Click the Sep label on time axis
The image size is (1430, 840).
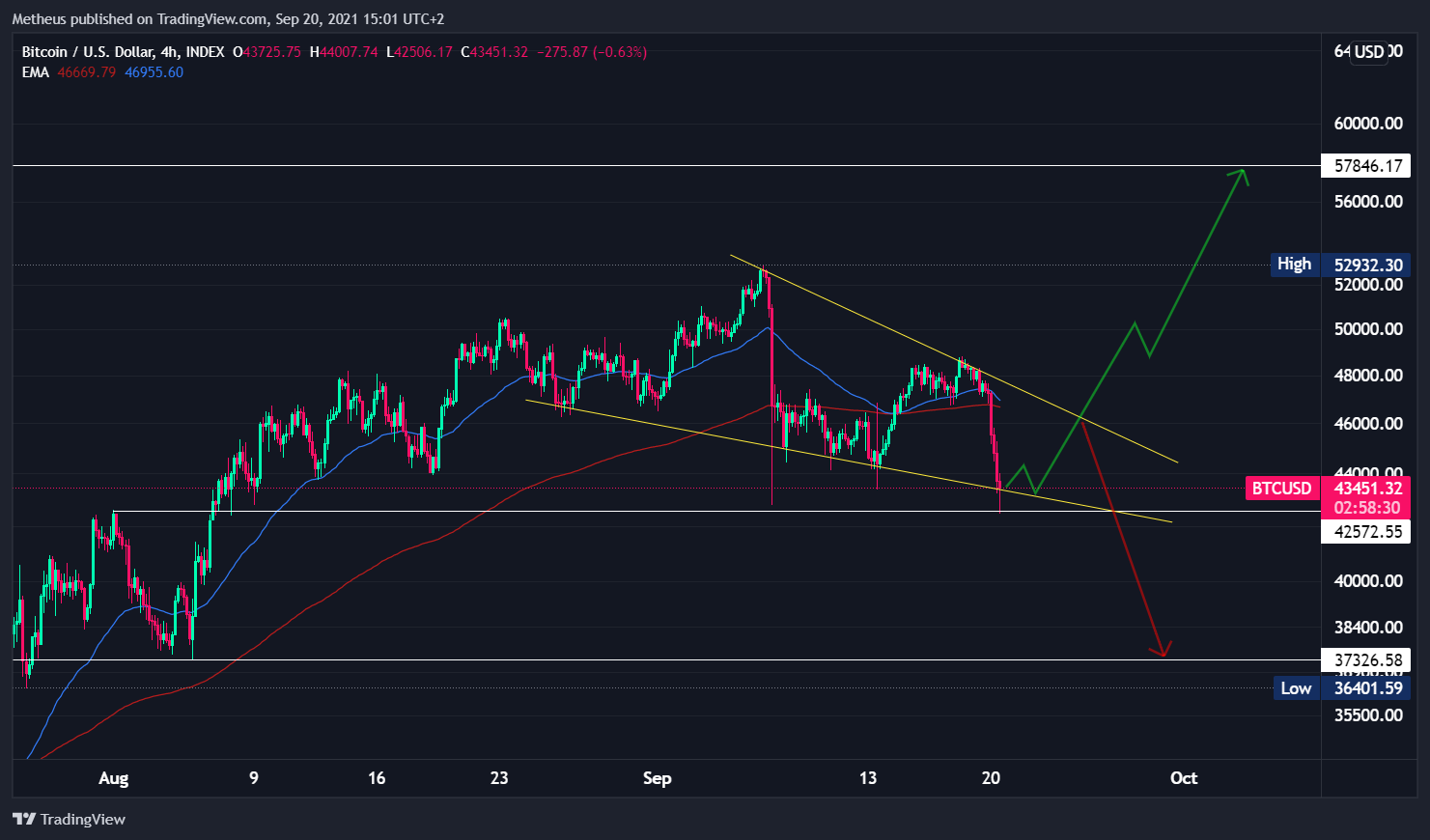click(x=657, y=778)
